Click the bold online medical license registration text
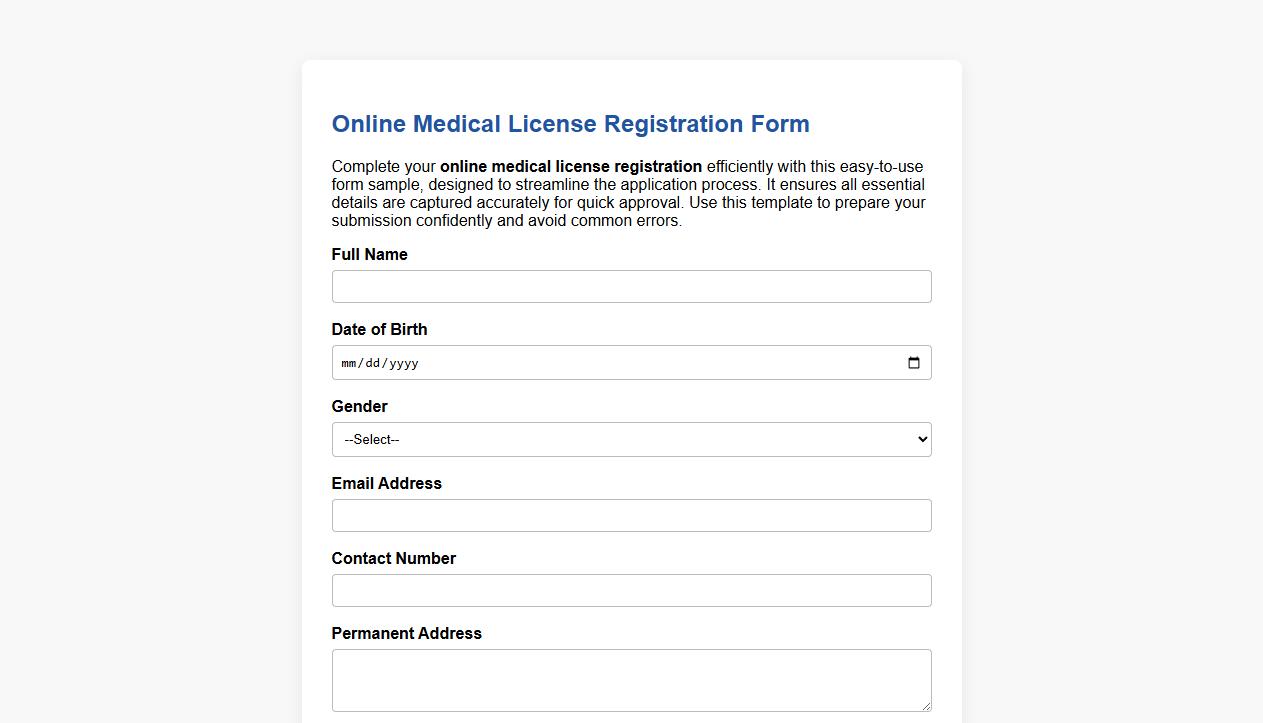The height and width of the screenshot is (723, 1263). 571,166
